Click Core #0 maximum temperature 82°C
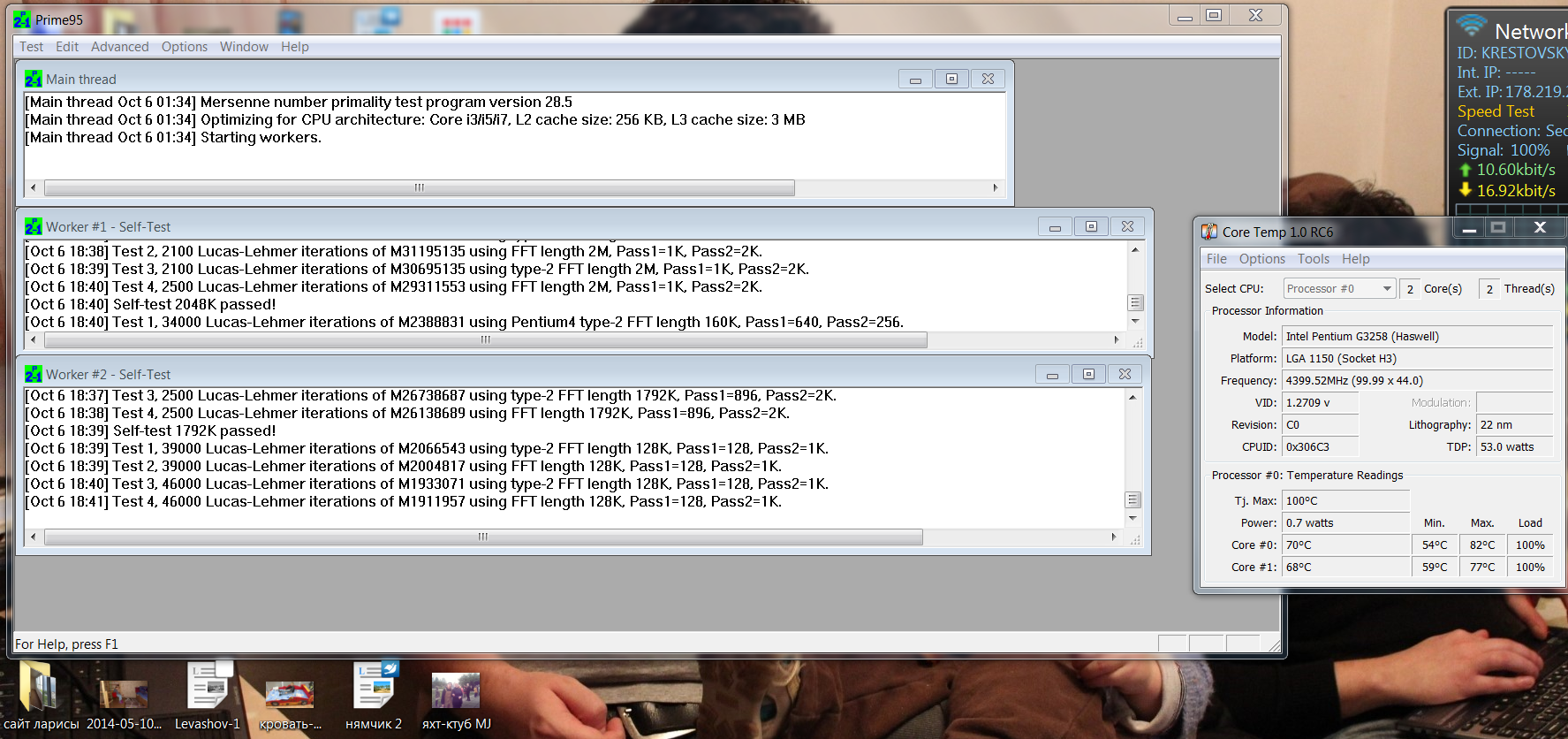 click(1482, 545)
